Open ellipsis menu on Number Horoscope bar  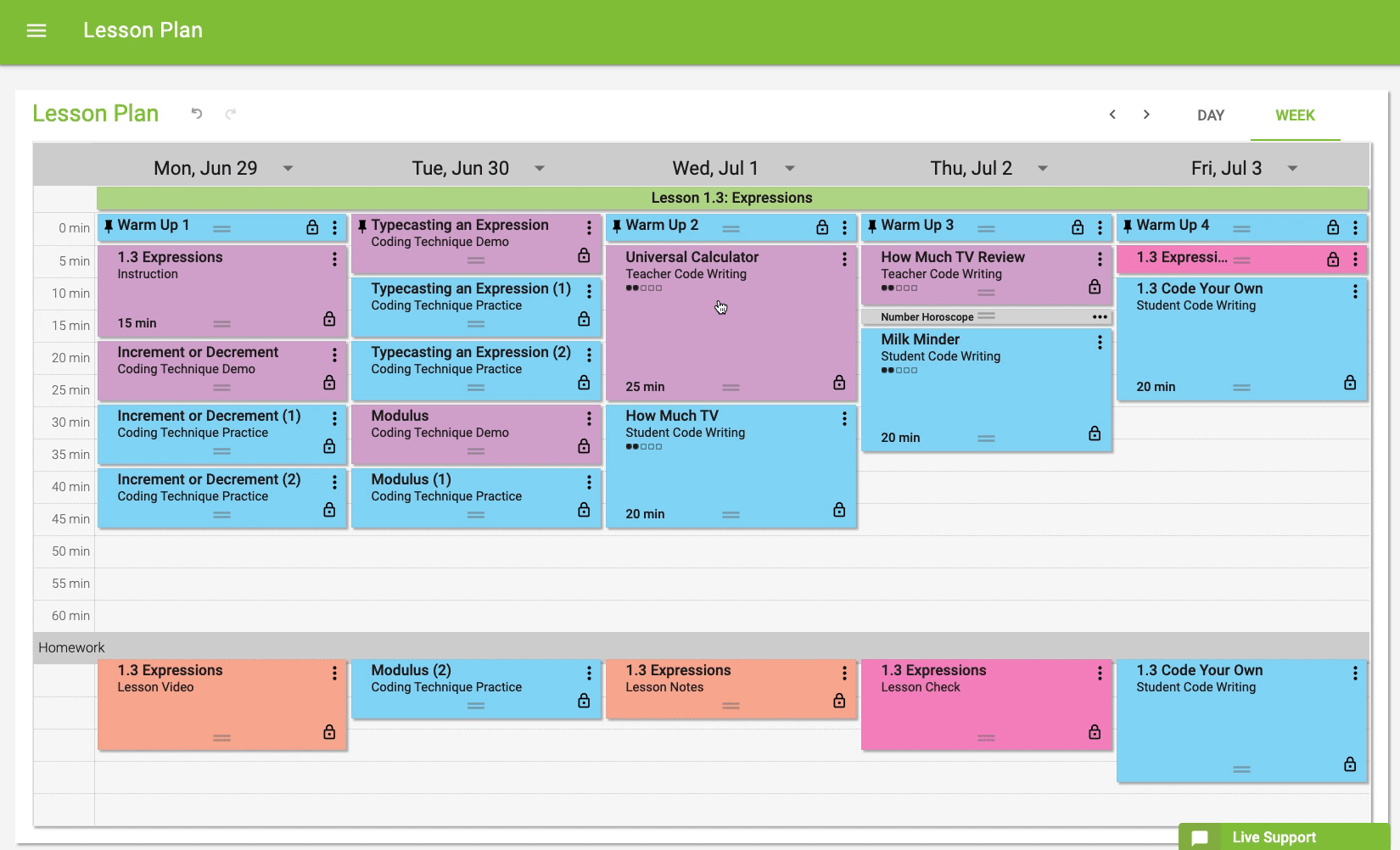tap(1100, 316)
